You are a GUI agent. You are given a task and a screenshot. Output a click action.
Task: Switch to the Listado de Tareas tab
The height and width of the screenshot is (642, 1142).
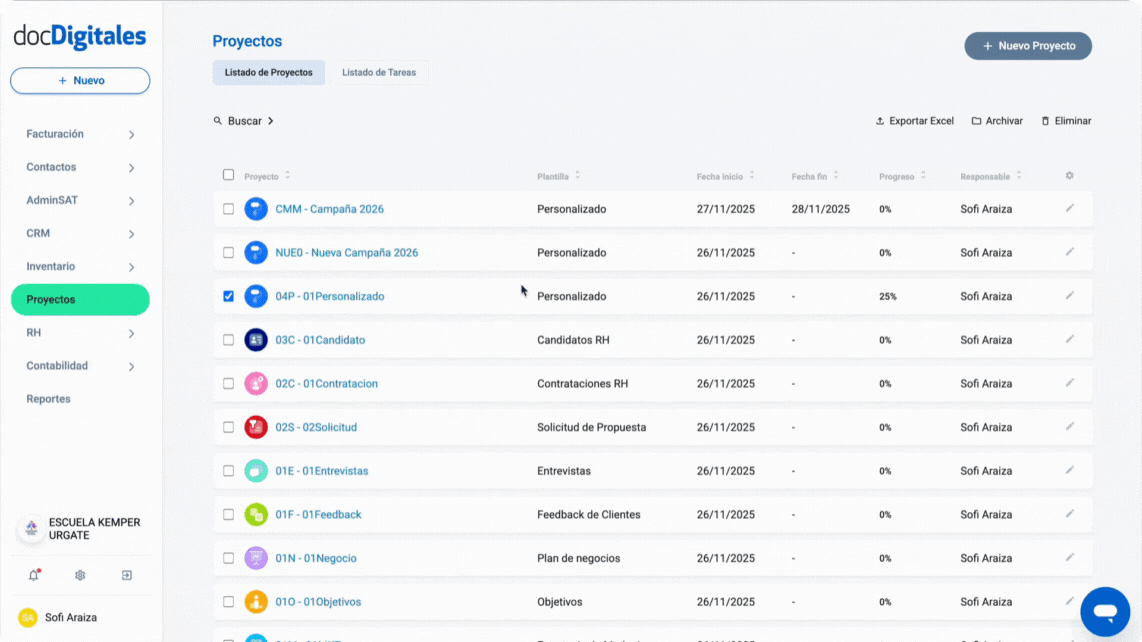(x=379, y=72)
